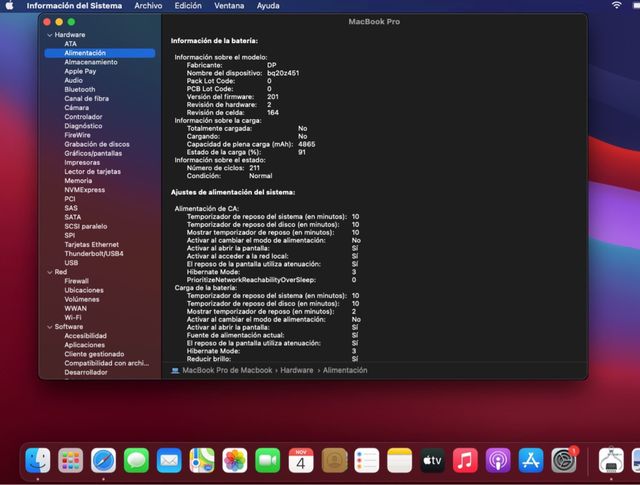The image size is (640, 485).
Task: Click the MacBook Pro computer icon in path bar
Action: [175, 371]
